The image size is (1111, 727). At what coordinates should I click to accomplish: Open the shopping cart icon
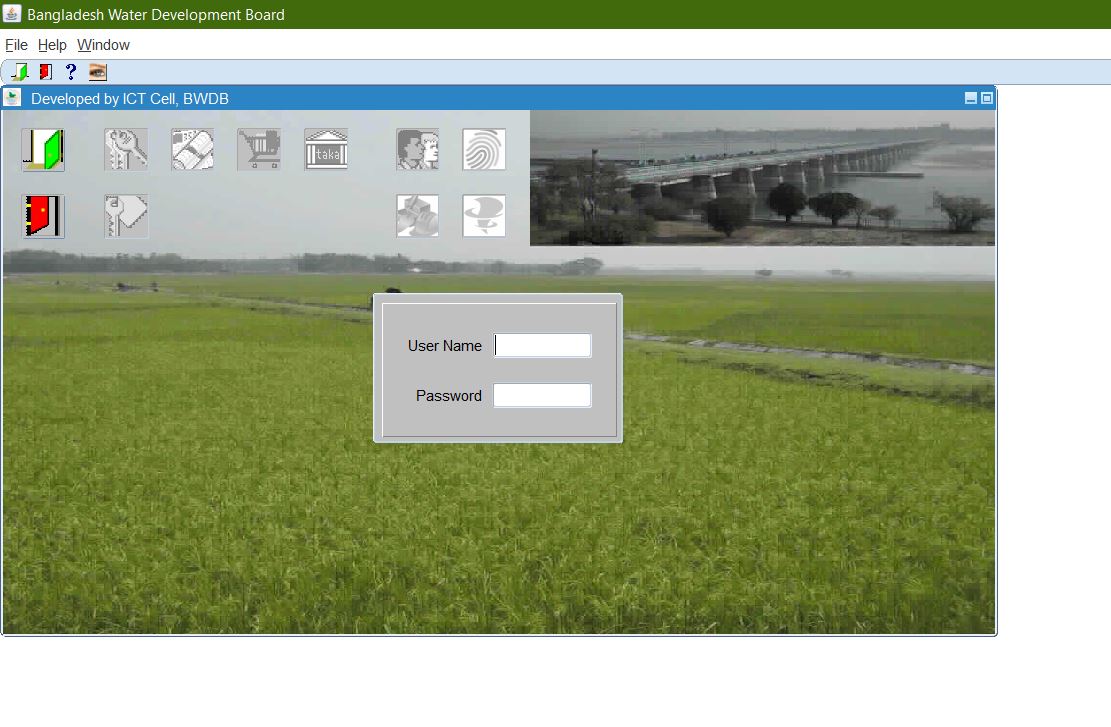(x=258, y=150)
